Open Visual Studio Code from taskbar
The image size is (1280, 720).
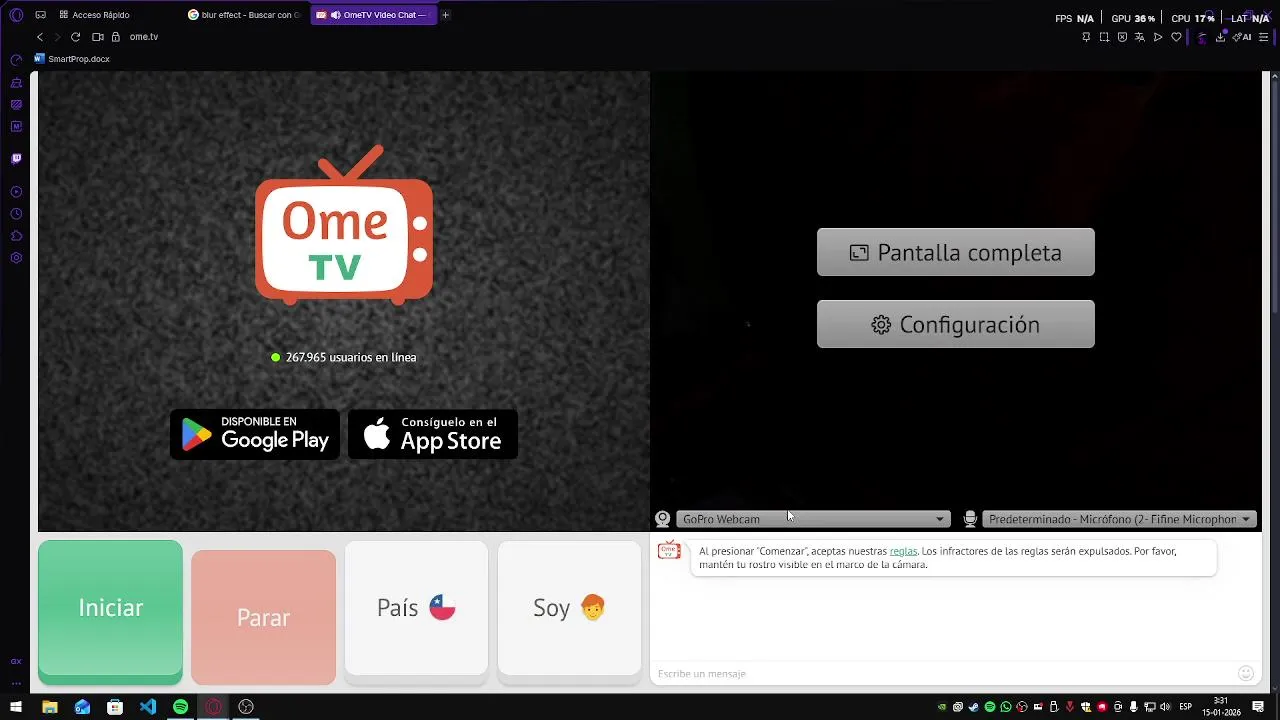(148, 707)
